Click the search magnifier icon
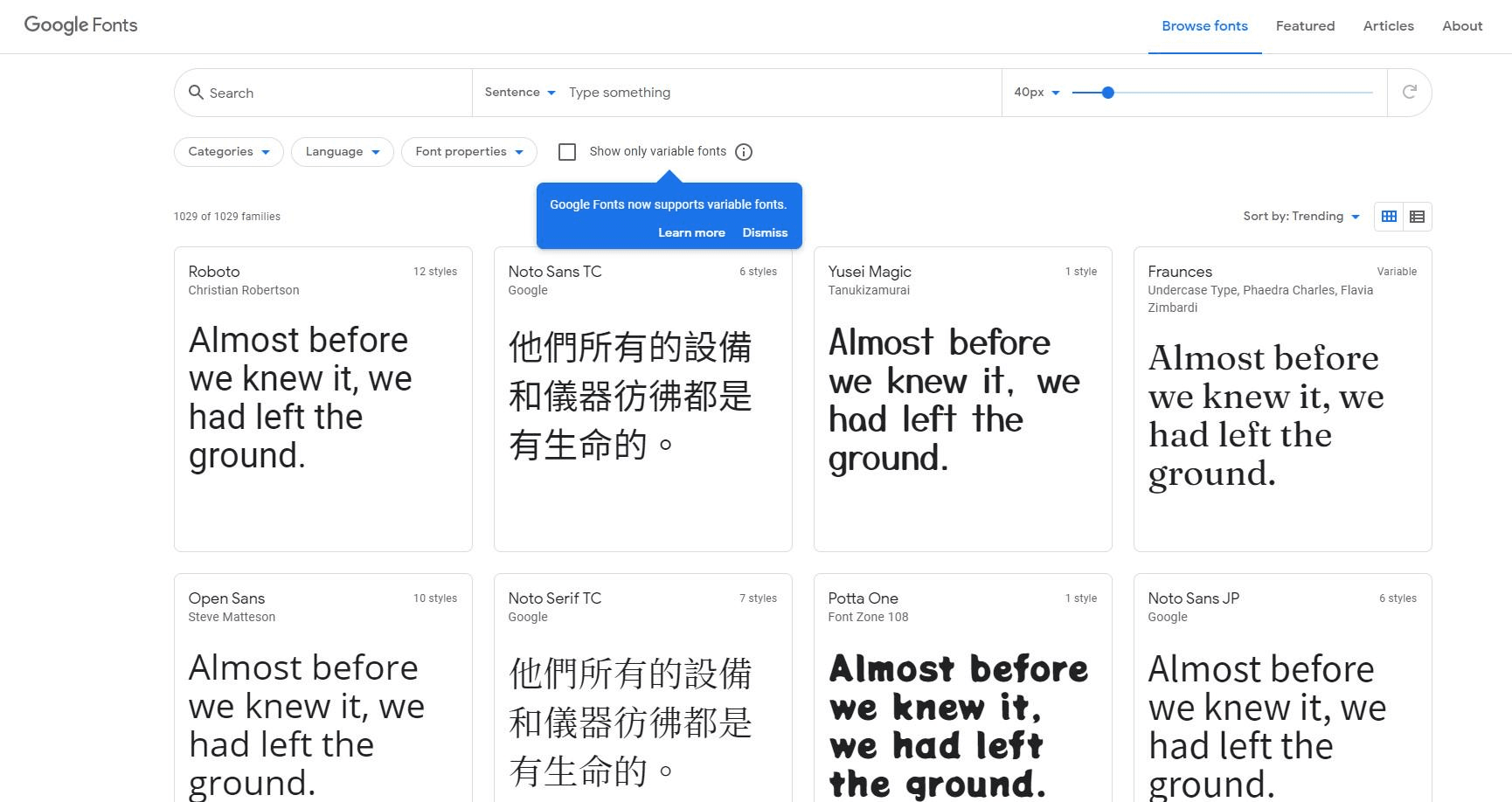The width and height of the screenshot is (1512, 802). [196, 92]
